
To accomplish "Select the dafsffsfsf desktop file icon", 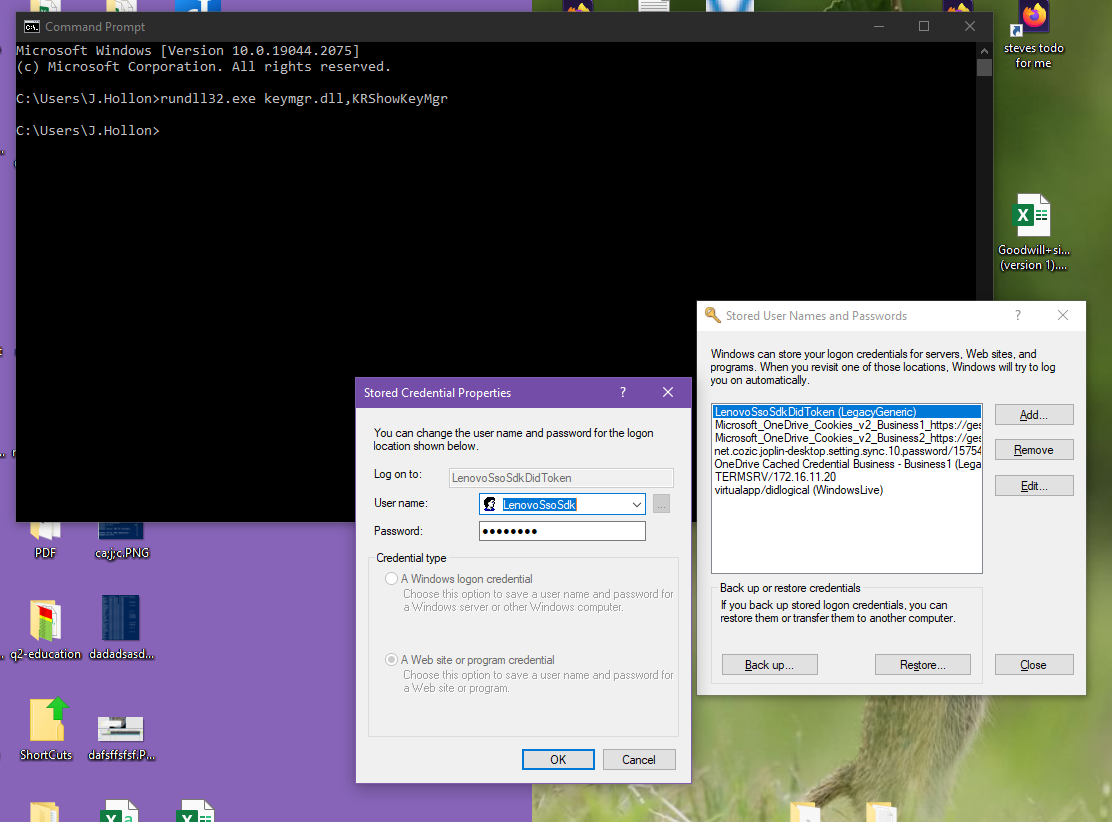I will (121, 725).
